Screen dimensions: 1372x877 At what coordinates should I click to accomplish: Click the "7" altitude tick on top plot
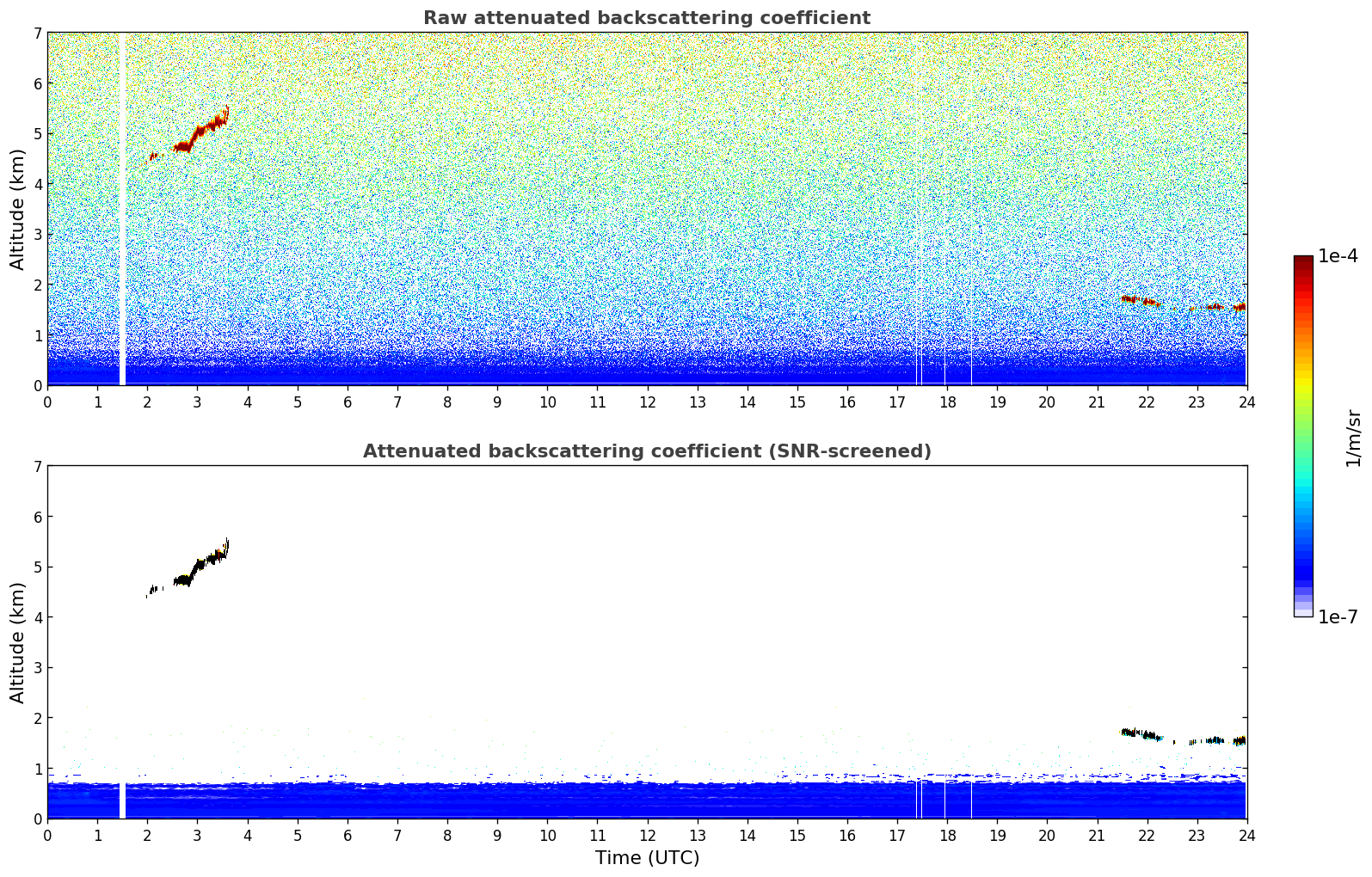coord(37,34)
